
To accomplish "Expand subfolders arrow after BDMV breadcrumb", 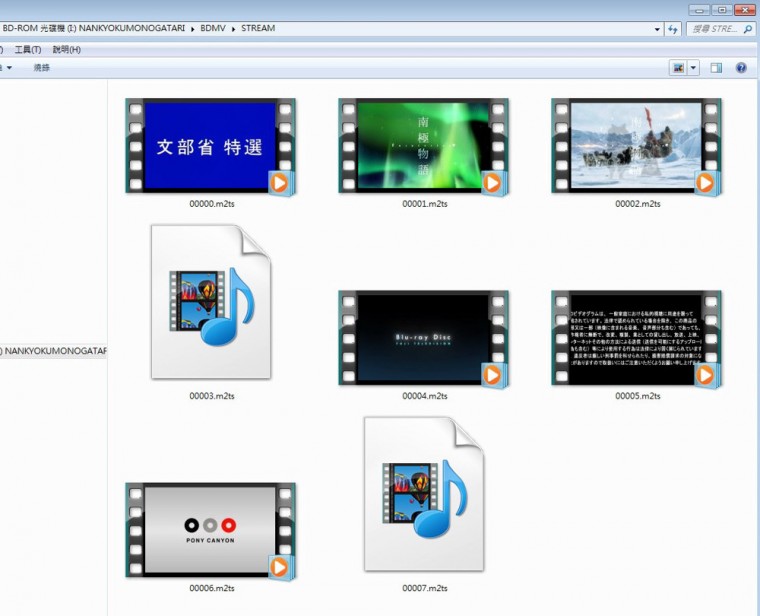I will tap(233, 29).
